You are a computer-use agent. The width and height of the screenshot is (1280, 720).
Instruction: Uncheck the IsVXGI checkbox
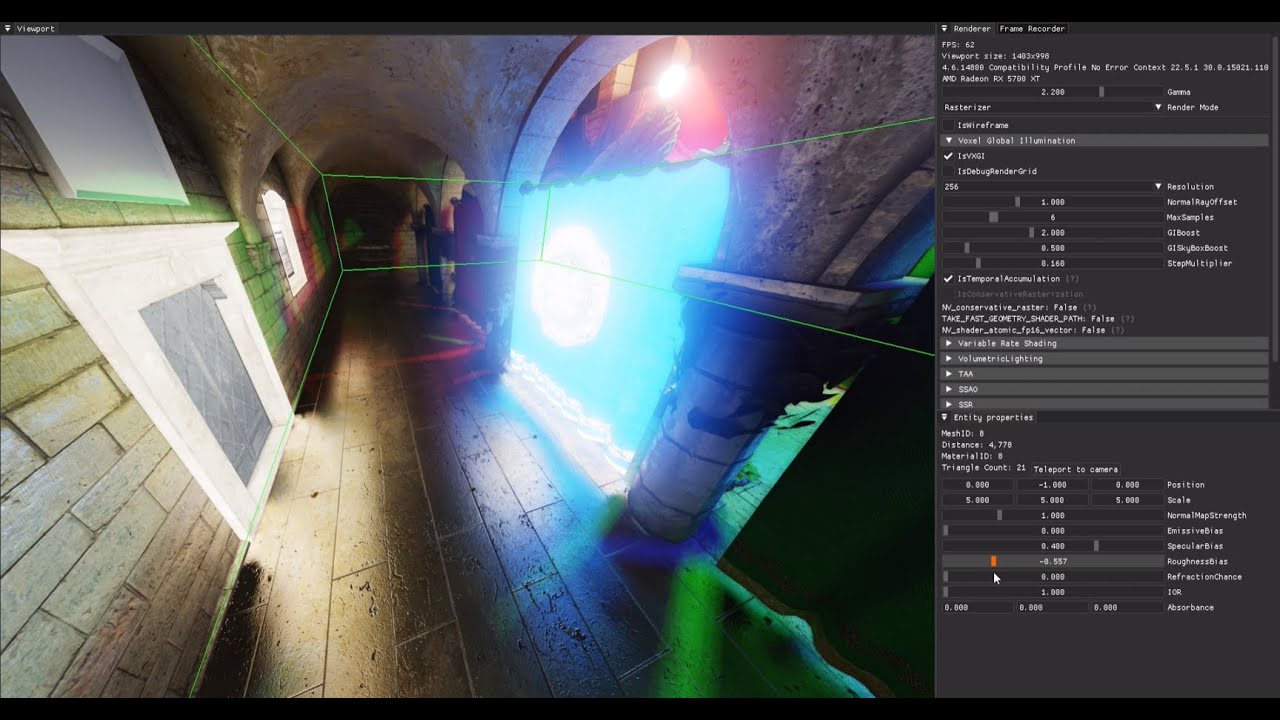(948, 156)
